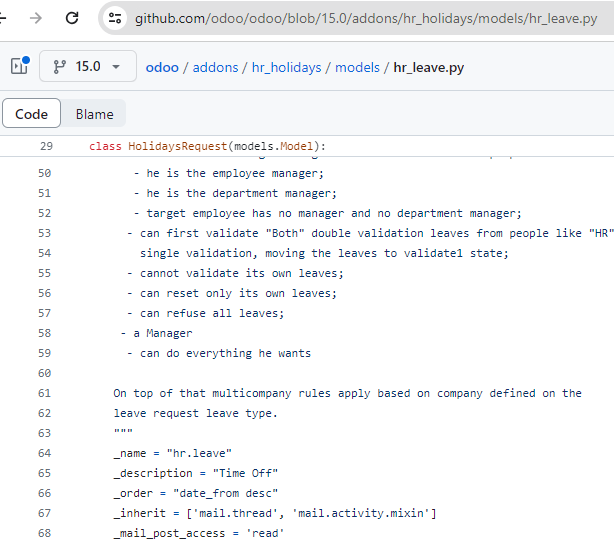Select line number 68

coord(45,533)
